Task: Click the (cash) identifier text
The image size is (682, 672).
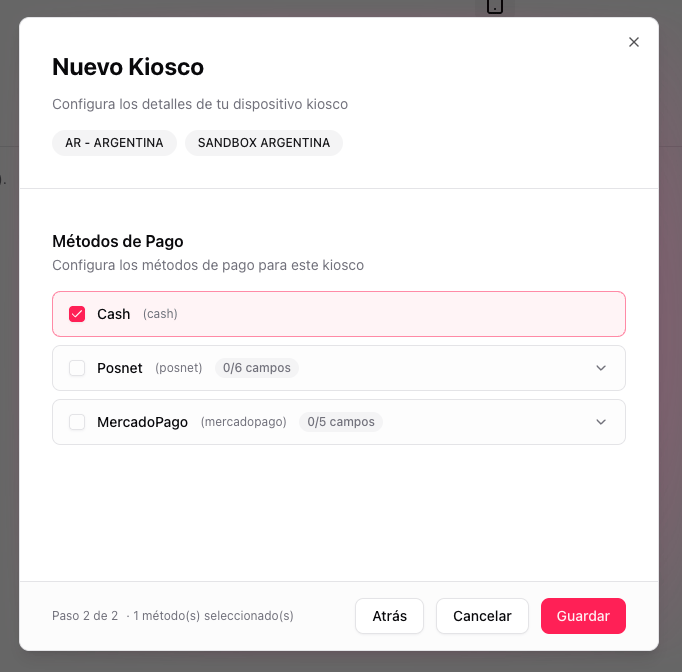Action: tap(160, 314)
